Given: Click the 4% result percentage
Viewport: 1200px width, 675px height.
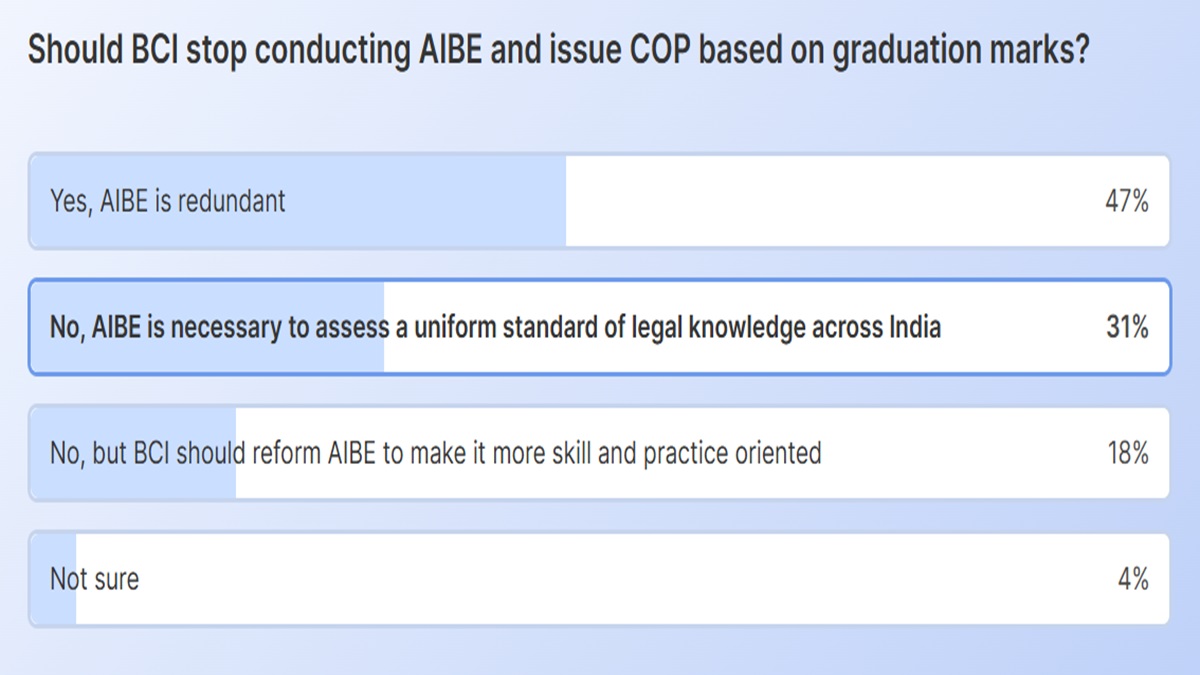Looking at the screenshot, I should (1133, 578).
